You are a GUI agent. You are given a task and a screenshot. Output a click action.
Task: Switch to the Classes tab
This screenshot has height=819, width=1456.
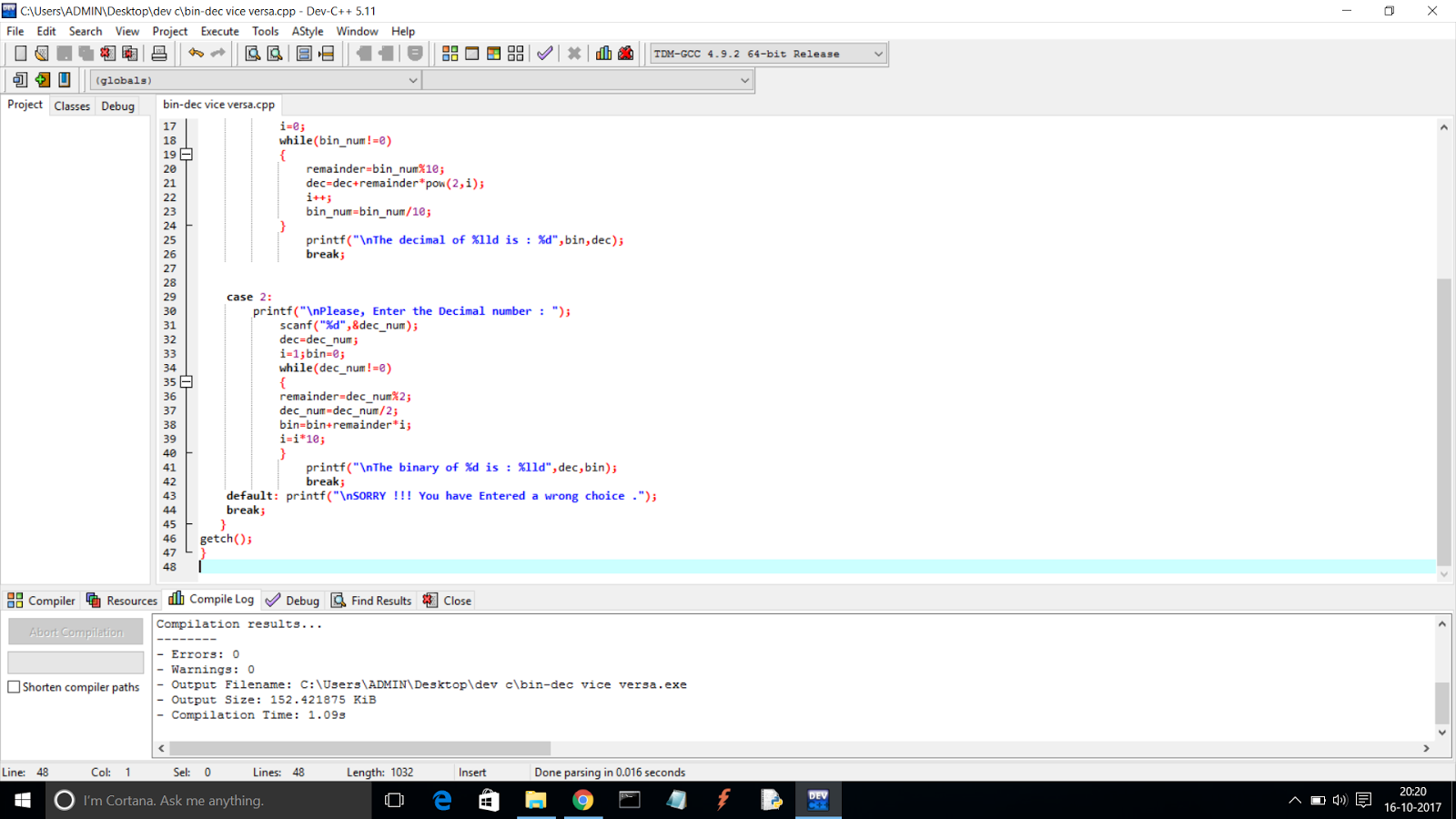(72, 106)
